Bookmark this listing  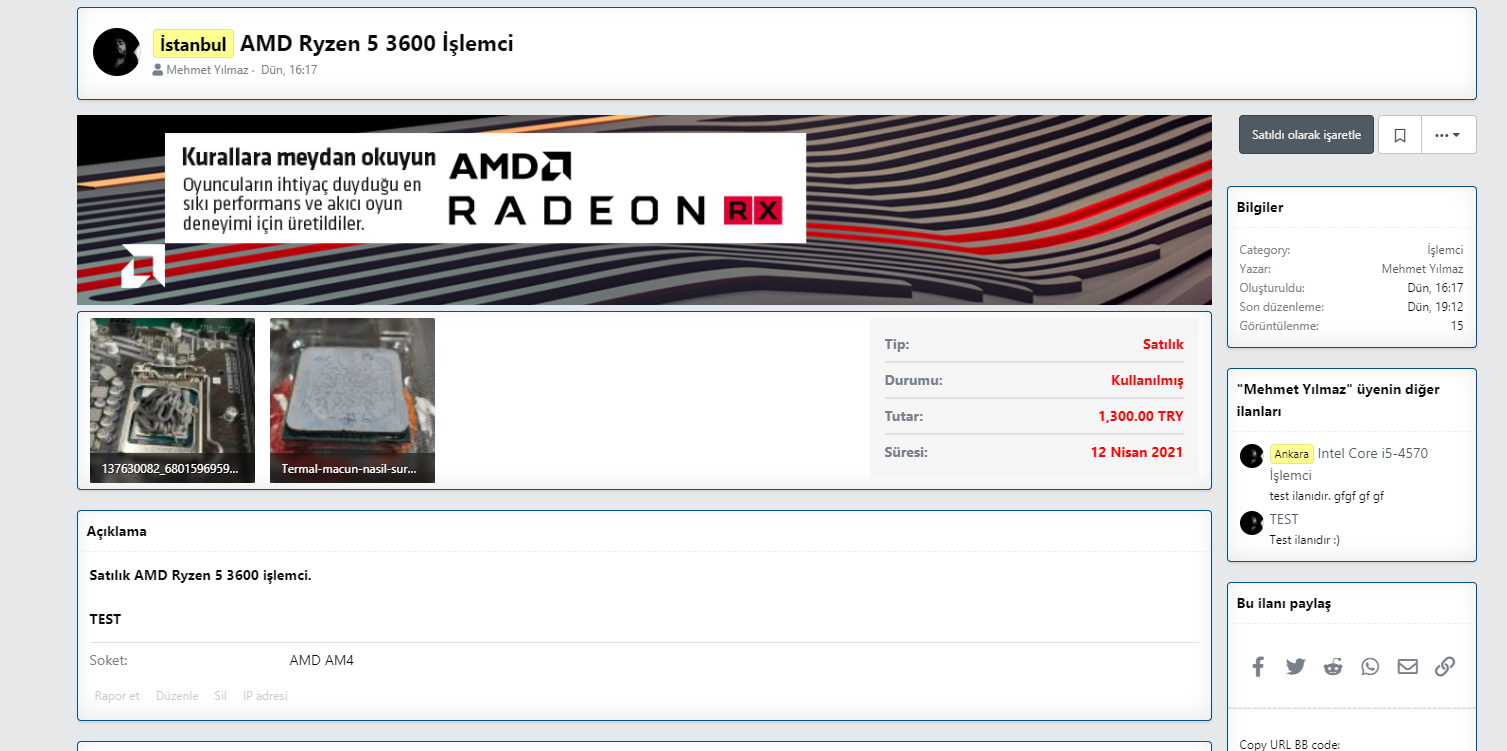tap(1400, 135)
